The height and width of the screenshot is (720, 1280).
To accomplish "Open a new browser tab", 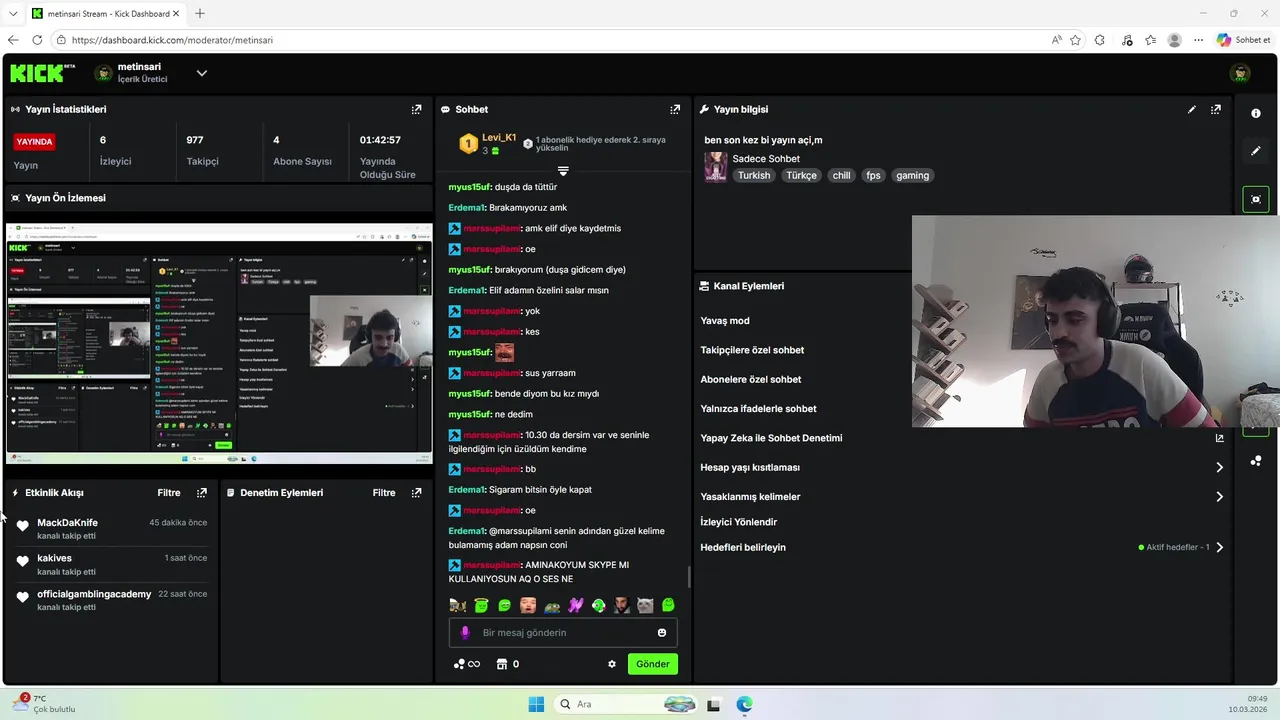I will pos(200,13).
